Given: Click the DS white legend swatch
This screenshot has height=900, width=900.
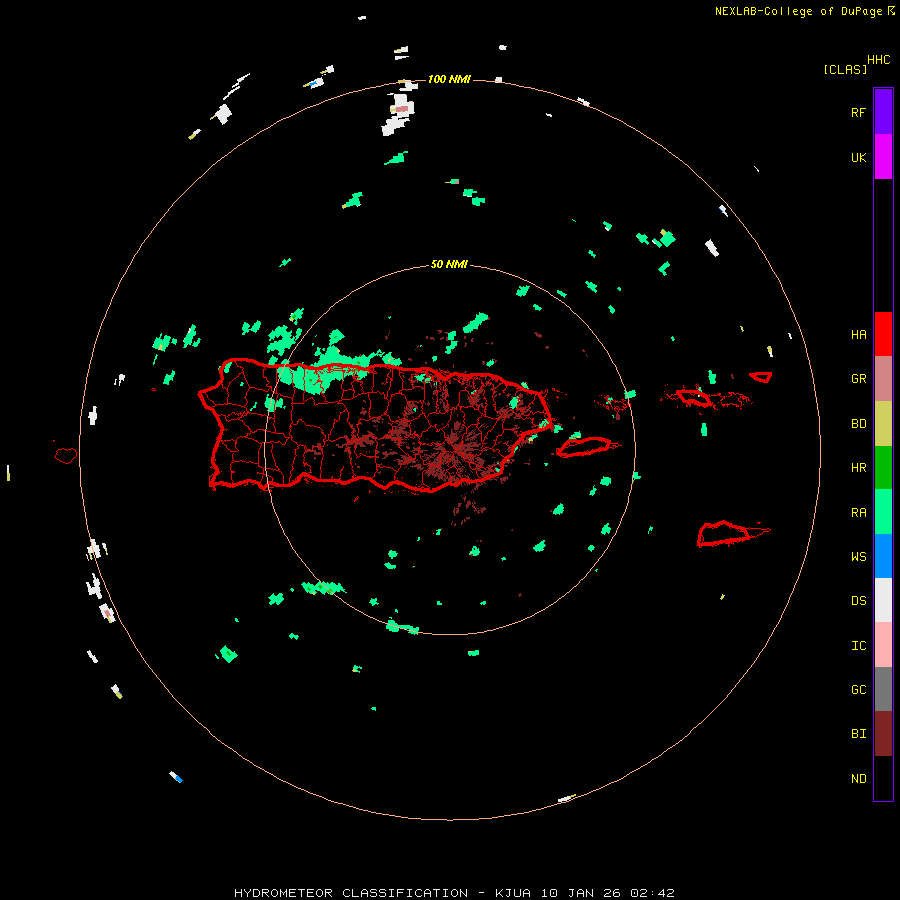Looking at the screenshot, I should pyautogui.click(x=883, y=600).
